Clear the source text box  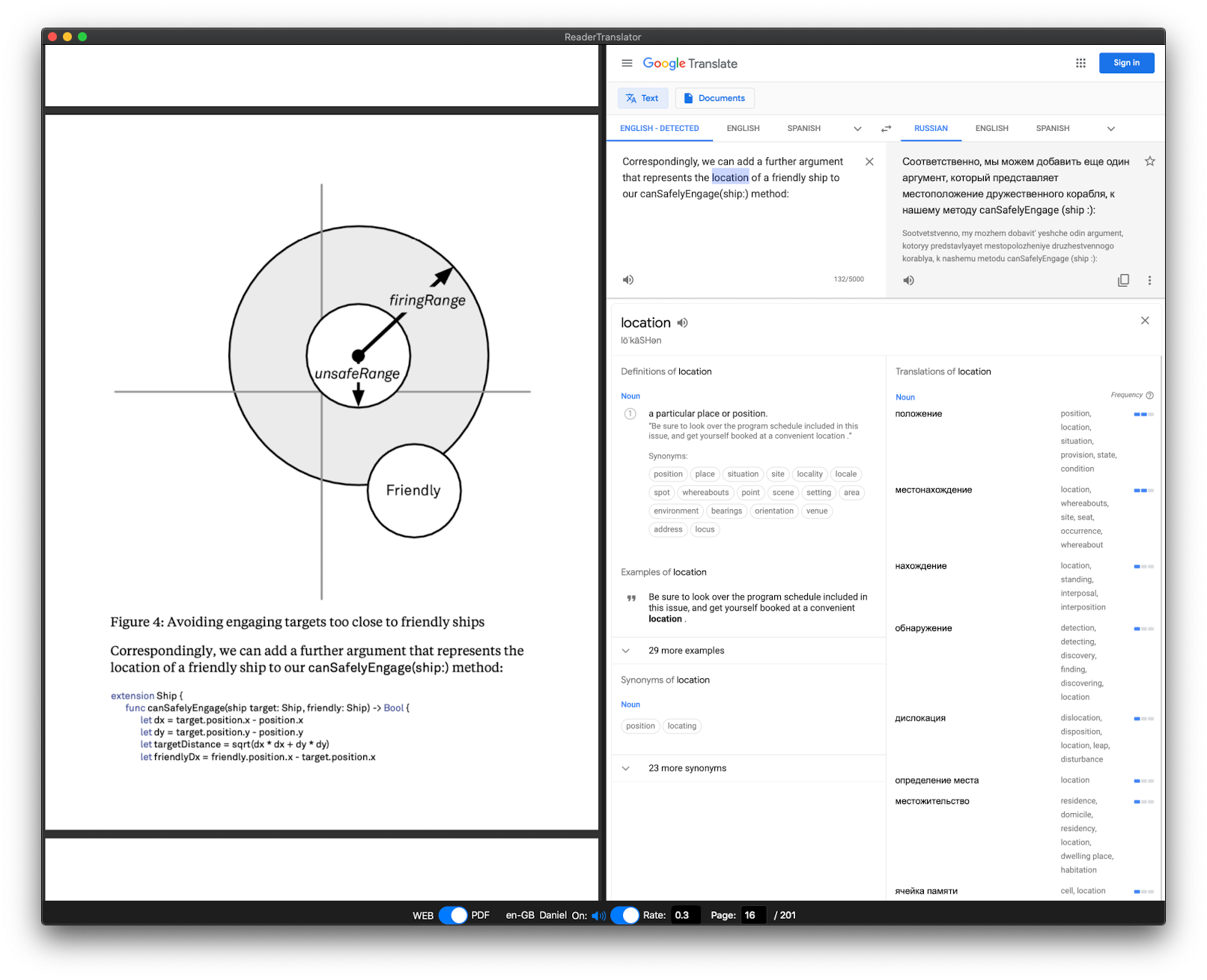(869, 162)
